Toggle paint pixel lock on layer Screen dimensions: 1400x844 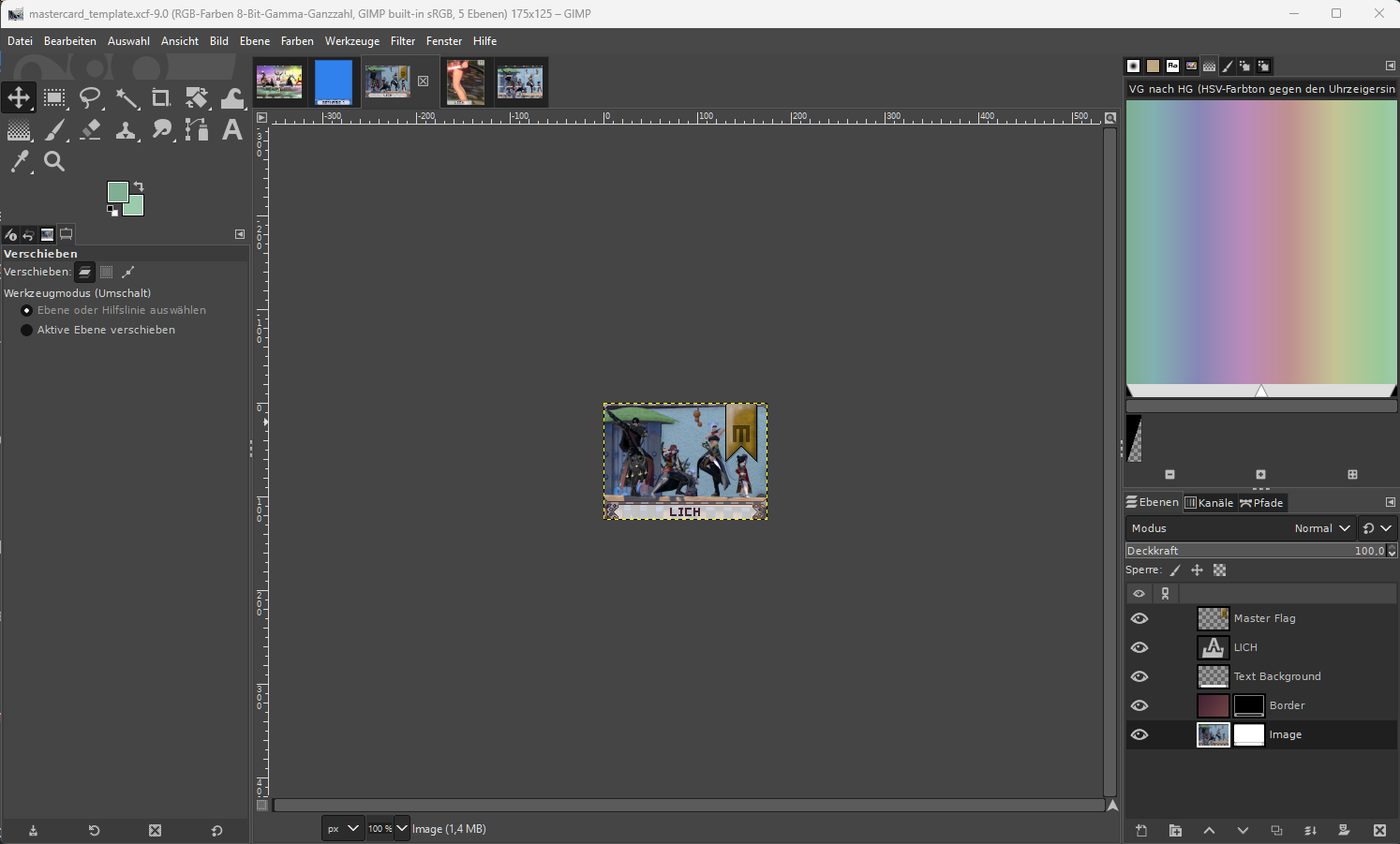(x=1175, y=570)
